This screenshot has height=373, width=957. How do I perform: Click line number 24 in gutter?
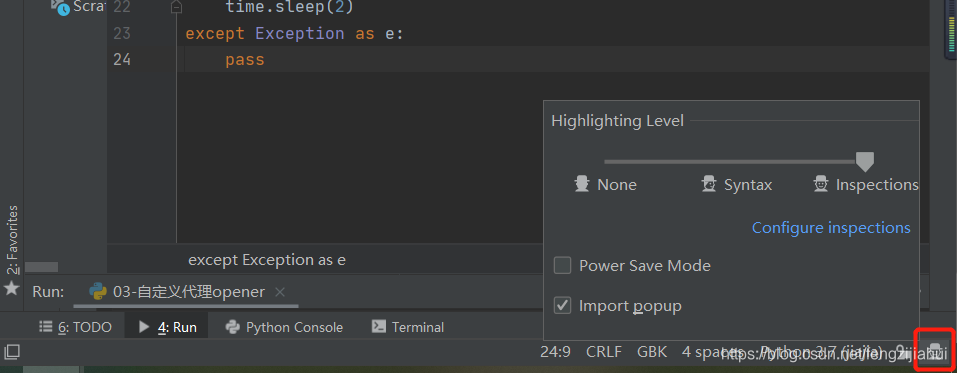click(122, 60)
